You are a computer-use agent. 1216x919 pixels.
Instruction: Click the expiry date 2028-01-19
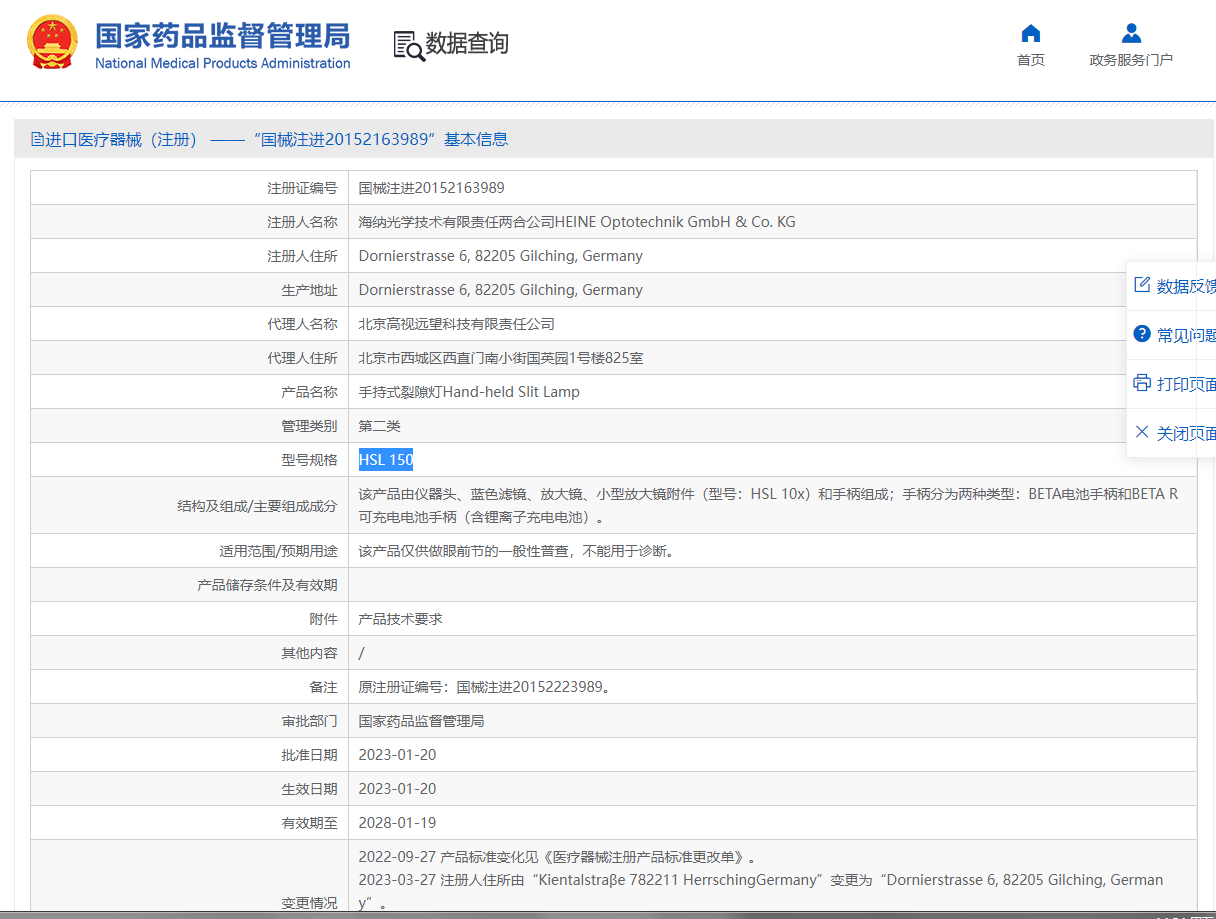[x=398, y=823]
